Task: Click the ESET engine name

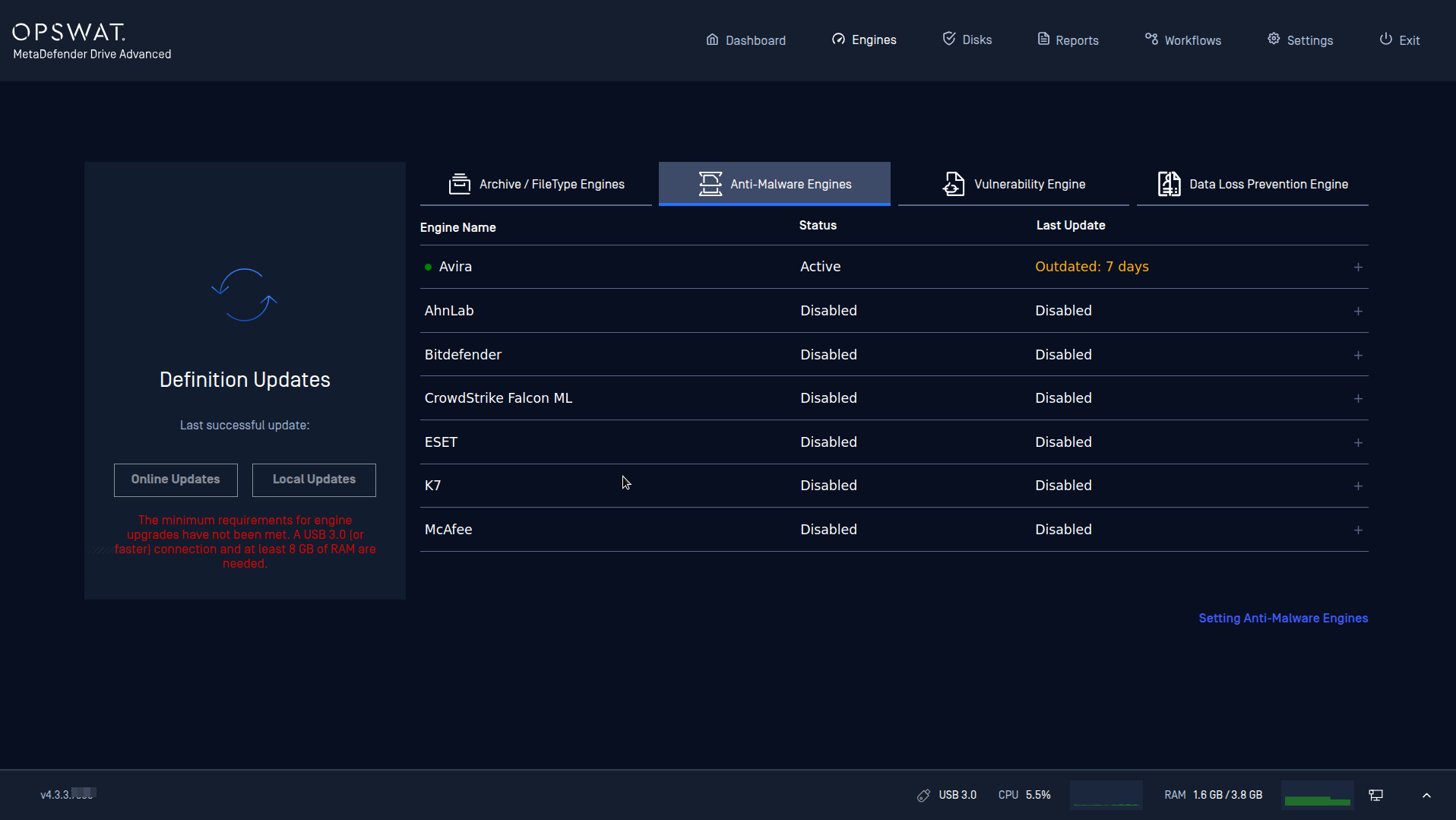Action: click(x=441, y=442)
